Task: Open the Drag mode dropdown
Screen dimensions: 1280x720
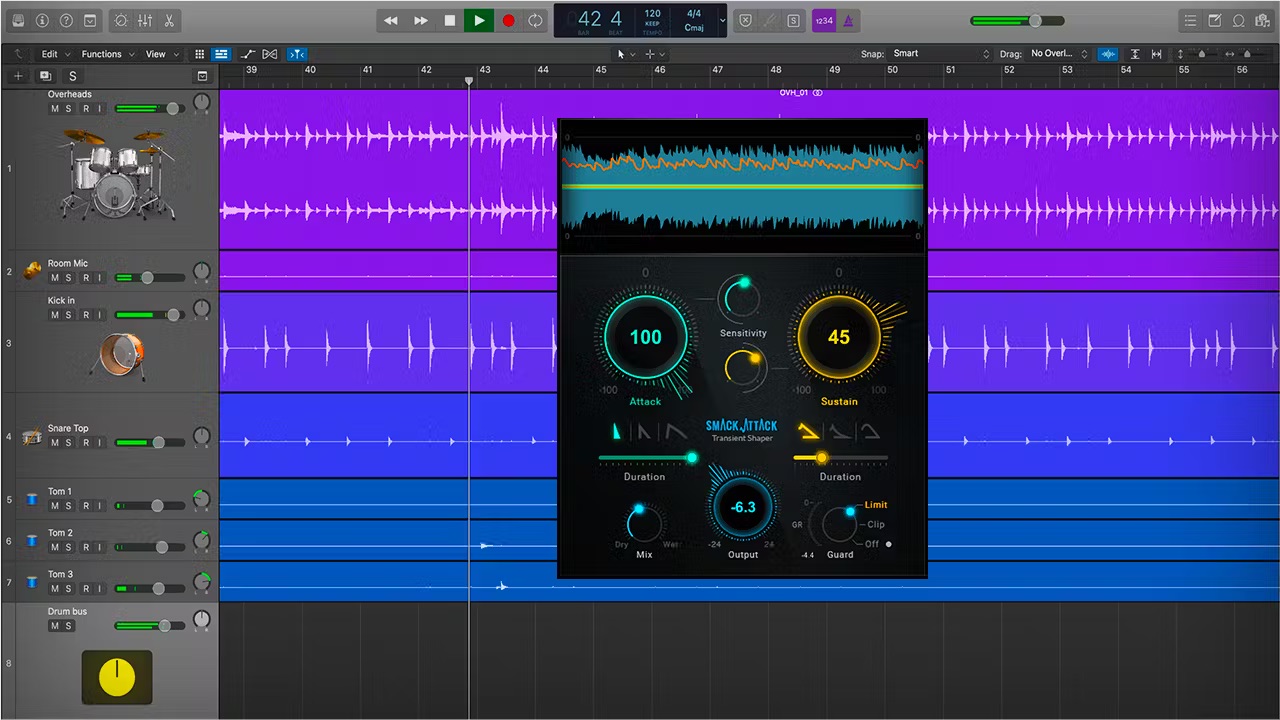Action: (x=1058, y=54)
